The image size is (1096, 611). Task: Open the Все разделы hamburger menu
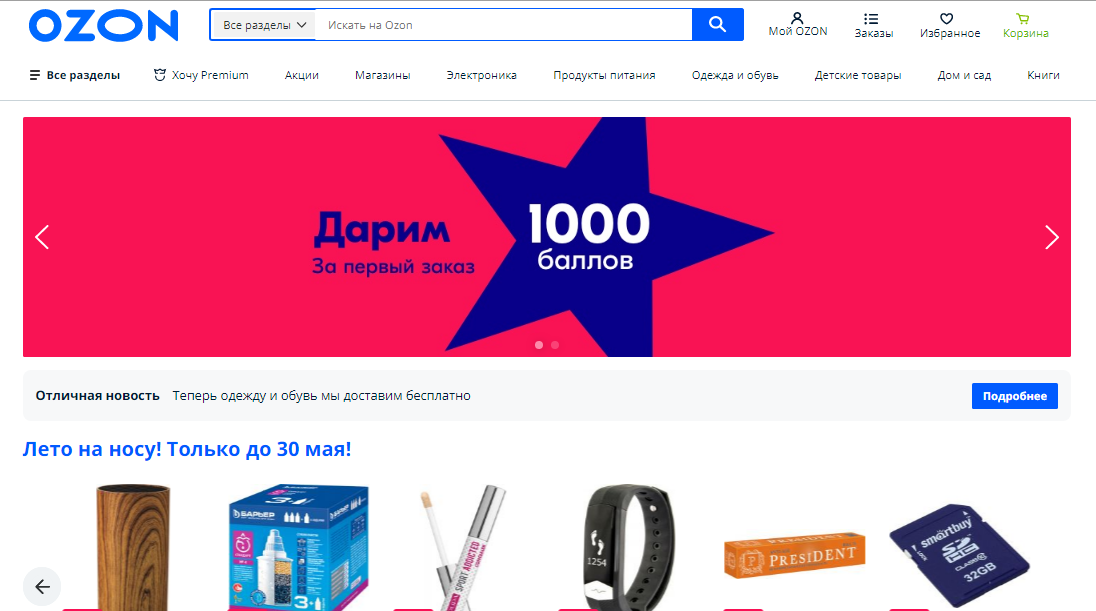pyautogui.click(x=75, y=75)
